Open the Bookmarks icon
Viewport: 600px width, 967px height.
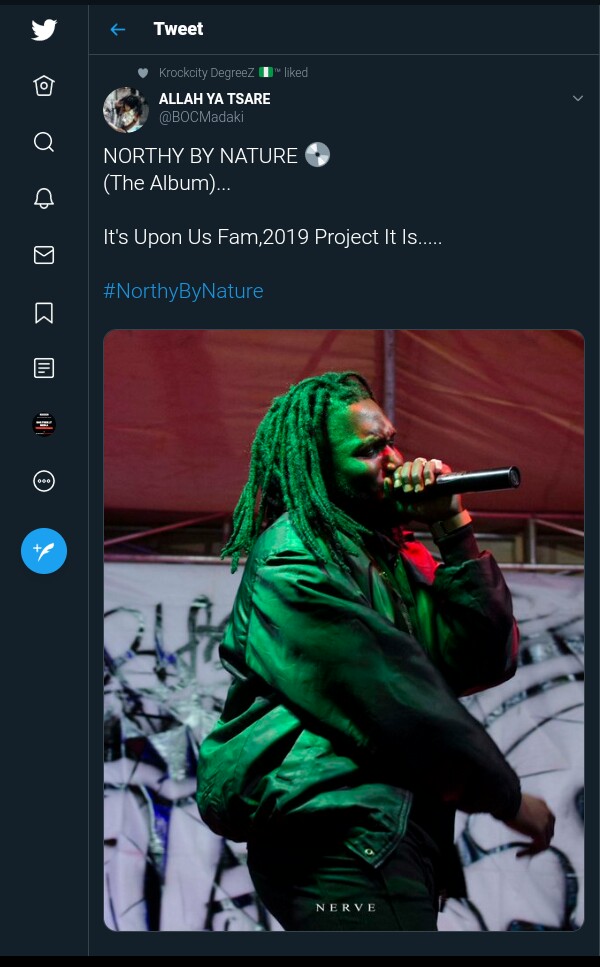pos(44,313)
